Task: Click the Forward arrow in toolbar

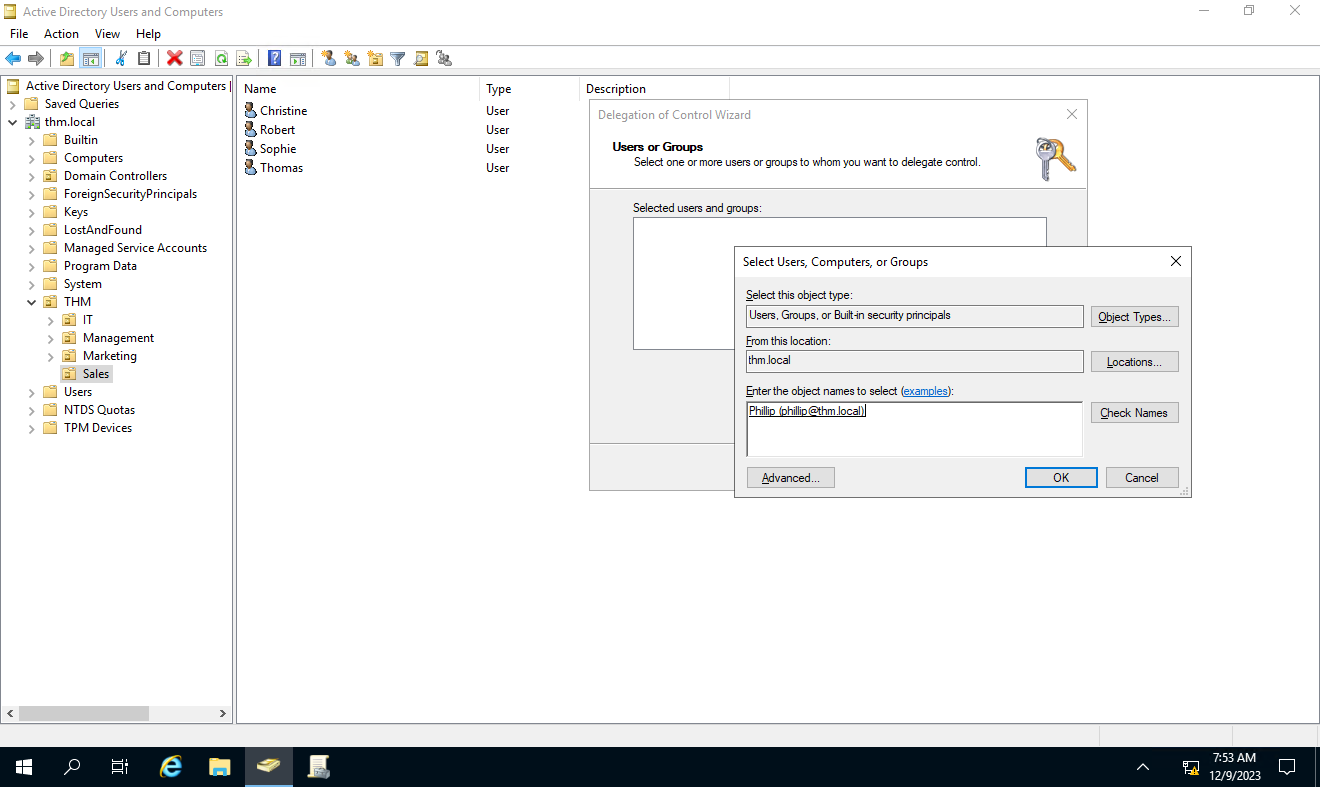Action: click(36, 59)
